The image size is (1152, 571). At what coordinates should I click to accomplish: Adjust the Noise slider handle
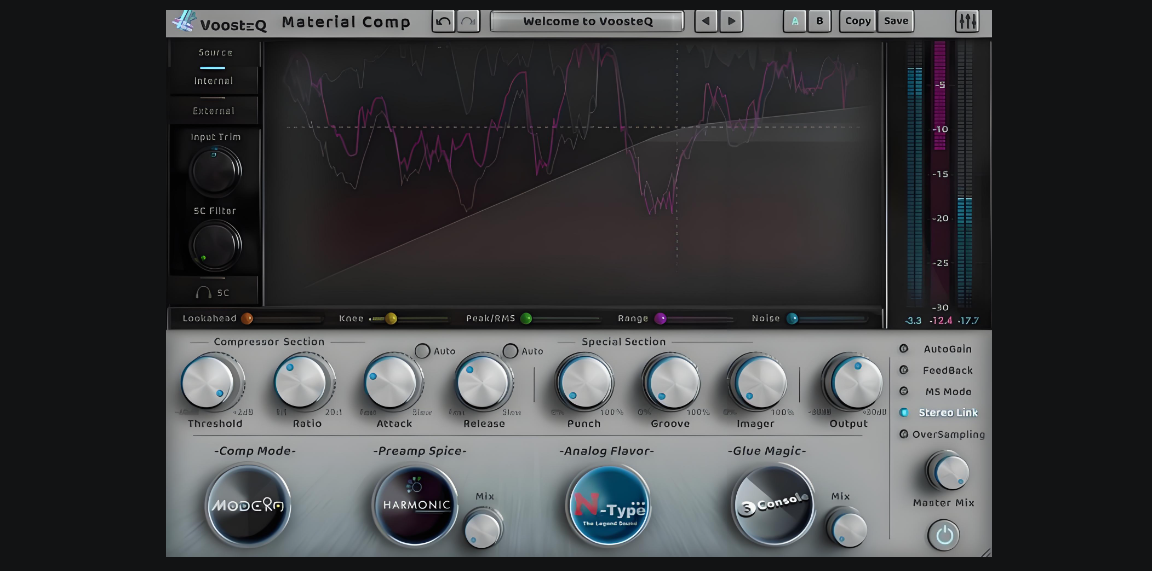click(x=792, y=318)
